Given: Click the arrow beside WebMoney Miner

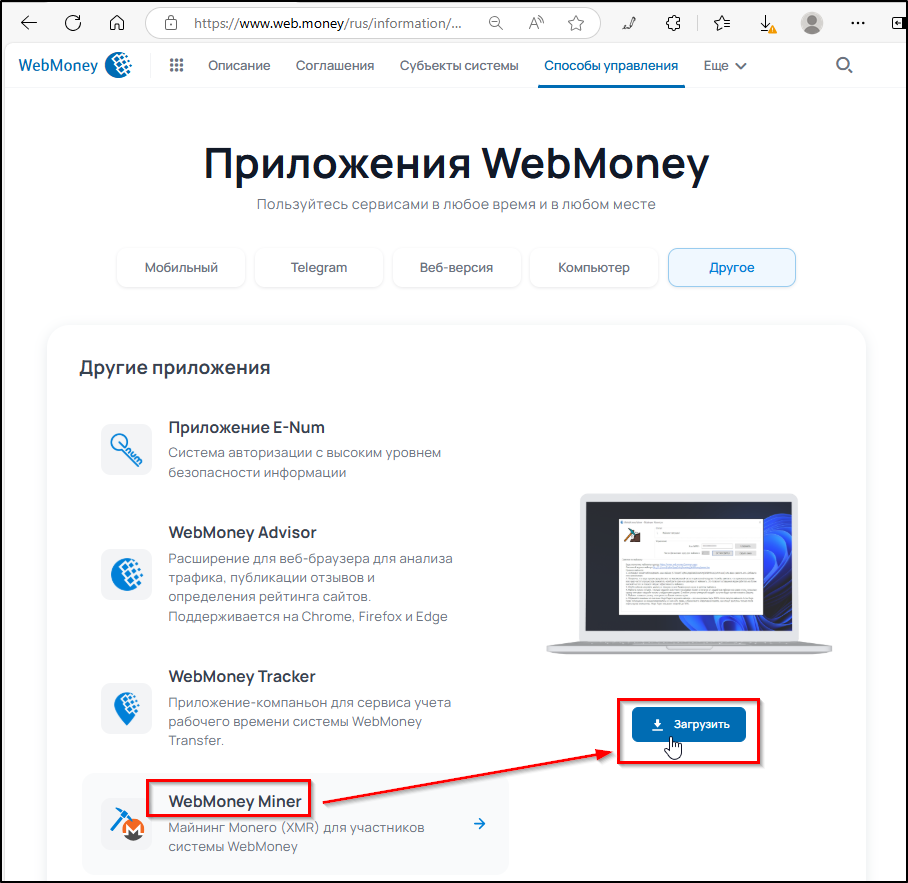Looking at the screenshot, I should pyautogui.click(x=479, y=823).
